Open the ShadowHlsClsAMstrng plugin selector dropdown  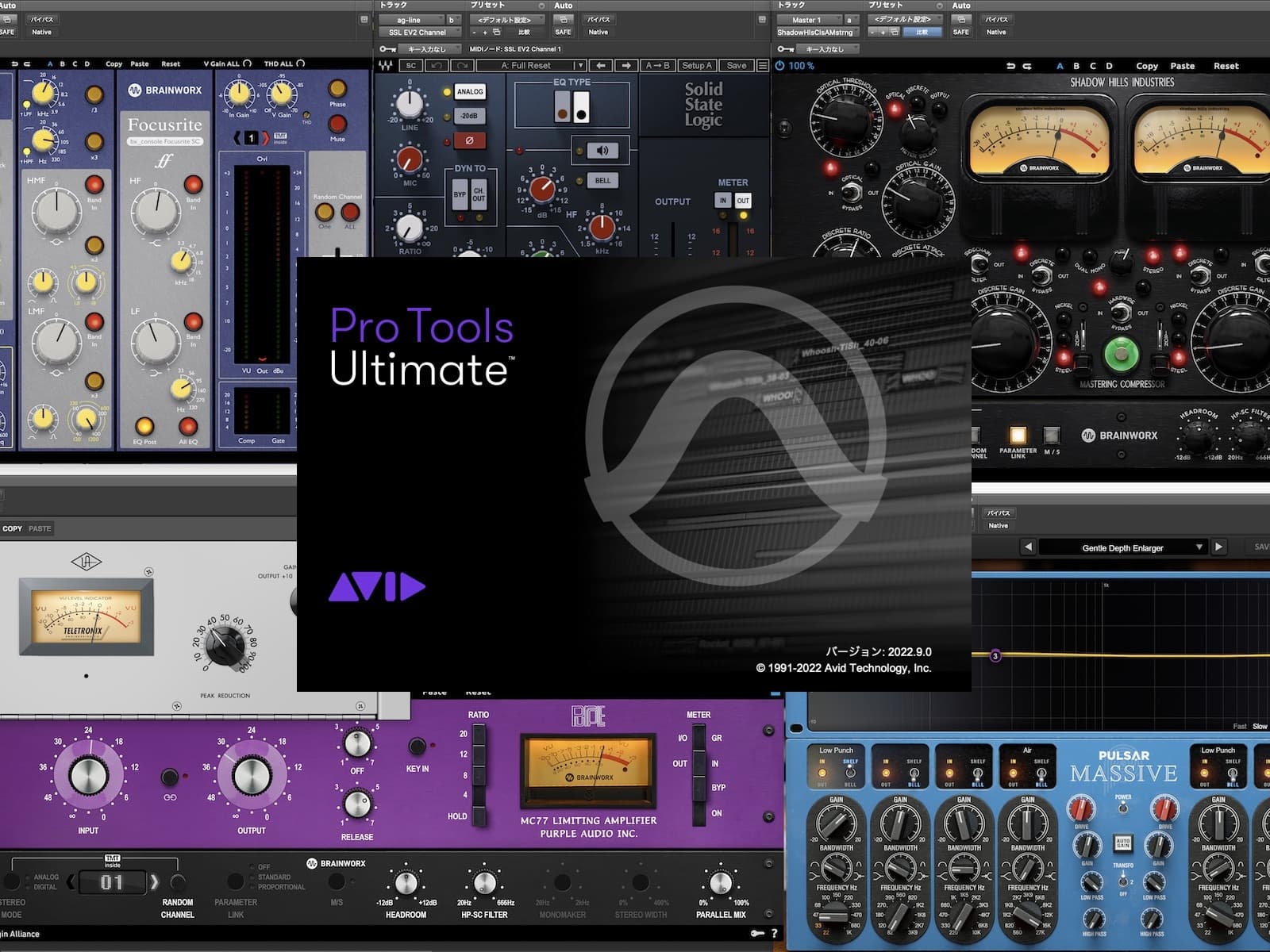coord(817,33)
